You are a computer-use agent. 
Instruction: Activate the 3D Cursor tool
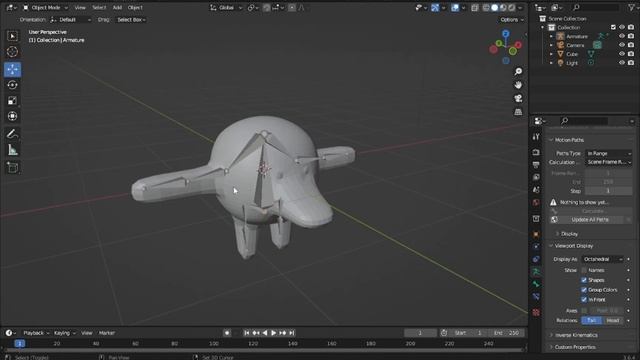tap(12, 51)
